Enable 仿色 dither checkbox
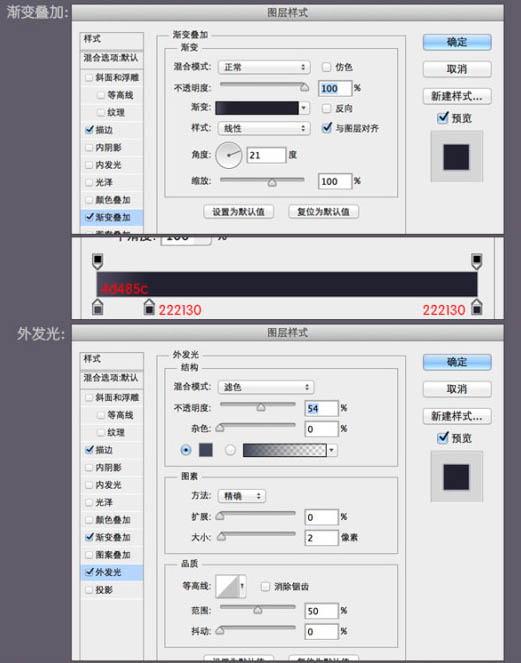The width and height of the screenshot is (521, 663). [x=326, y=67]
